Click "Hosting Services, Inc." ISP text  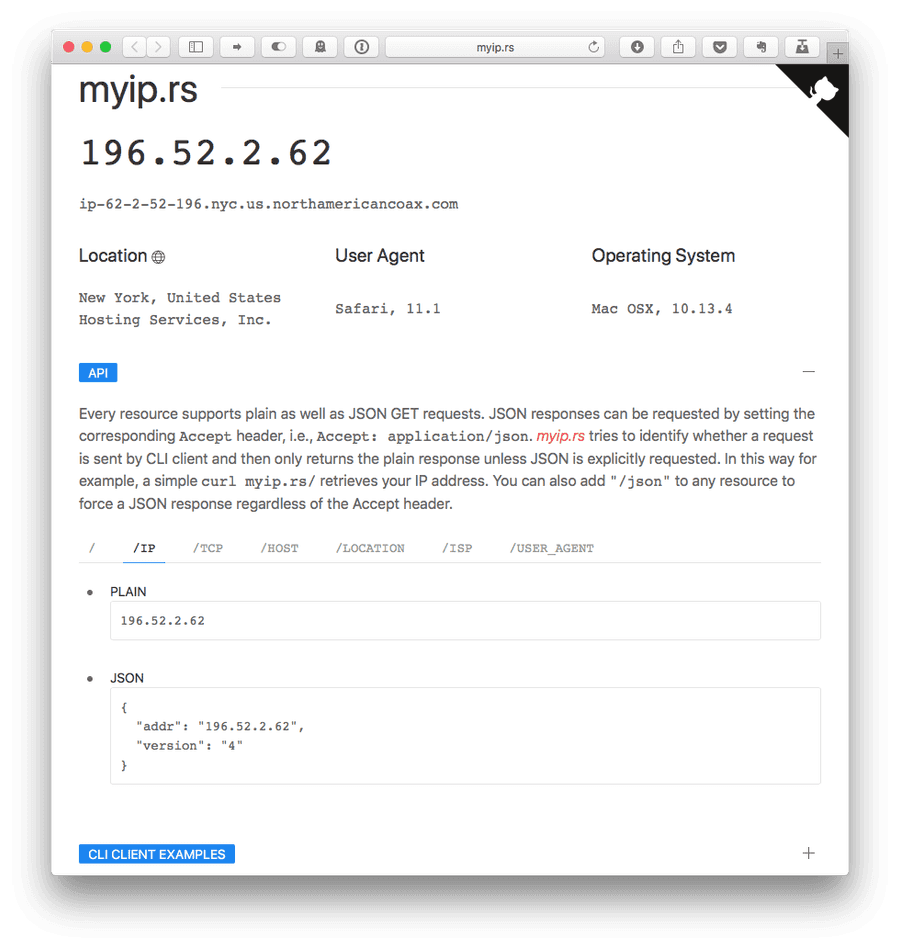[175, 320]
